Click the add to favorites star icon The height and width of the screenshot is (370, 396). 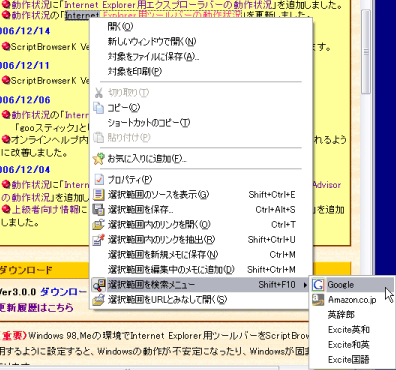click(x=99, y=159)
